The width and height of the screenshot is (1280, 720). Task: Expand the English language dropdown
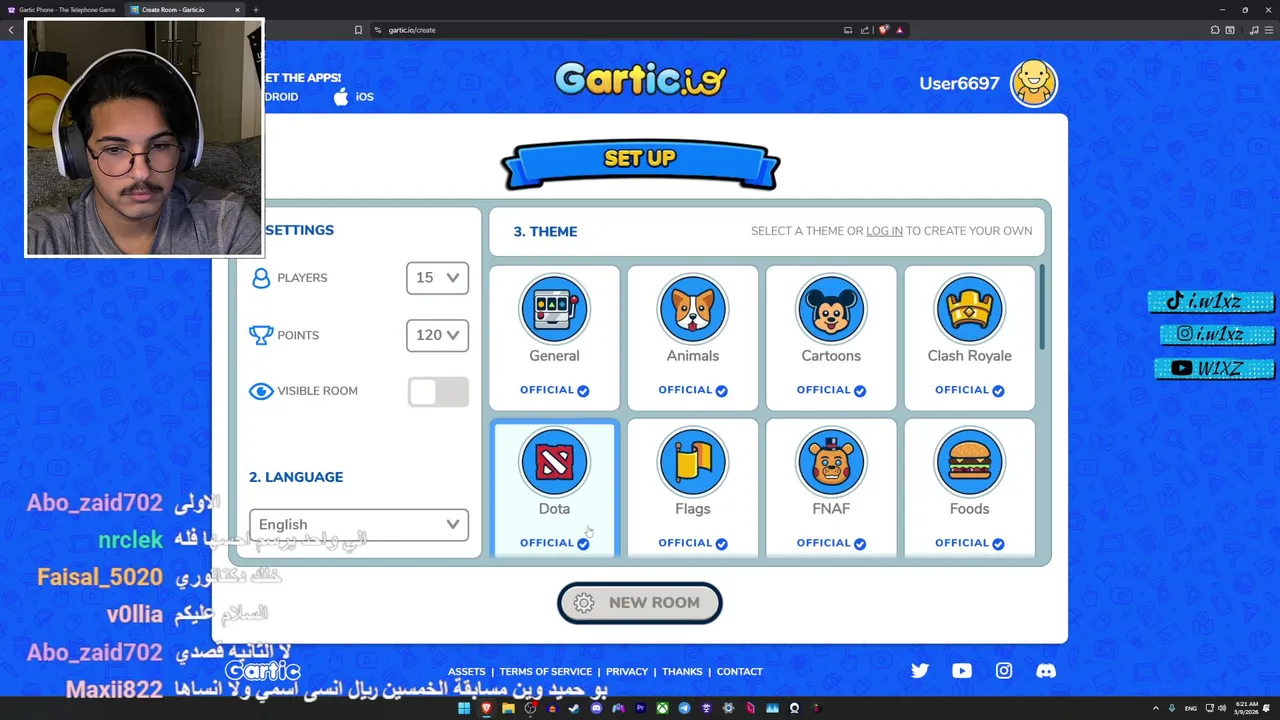pos(359,524)
